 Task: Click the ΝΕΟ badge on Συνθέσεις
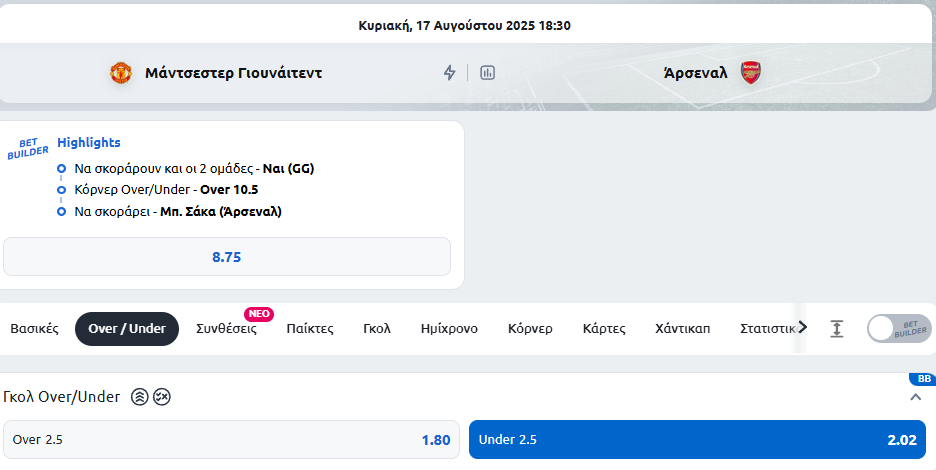coord(259,314)
